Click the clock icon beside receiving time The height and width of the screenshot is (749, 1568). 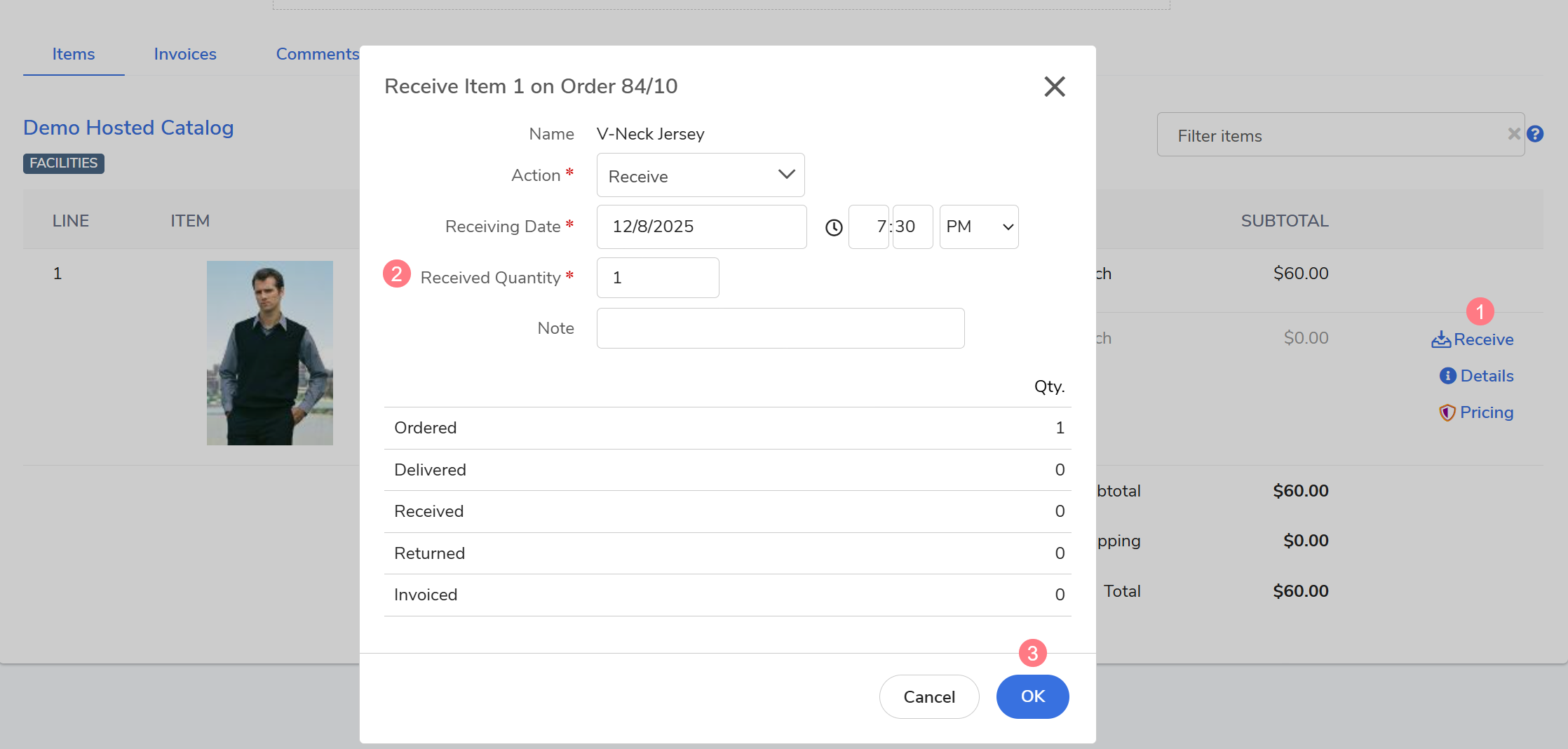[833, 227]
